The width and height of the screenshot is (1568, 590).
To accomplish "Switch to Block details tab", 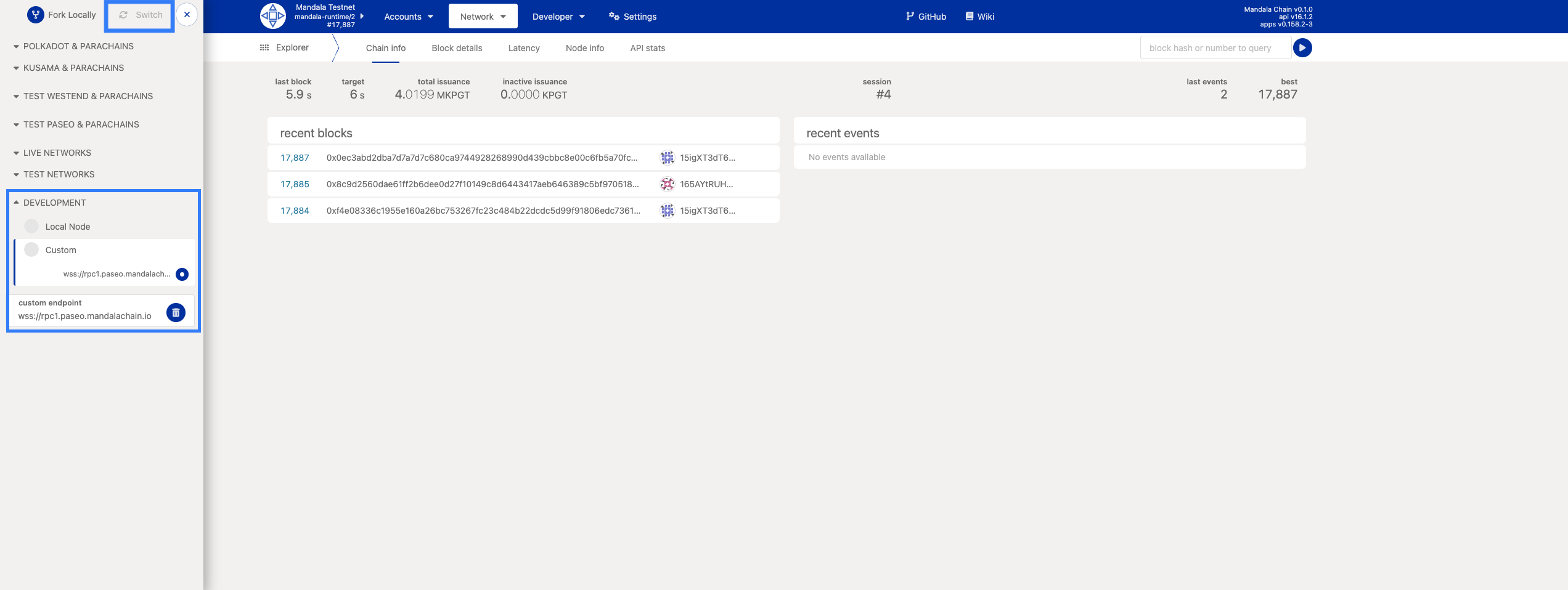I will point(457,48).
